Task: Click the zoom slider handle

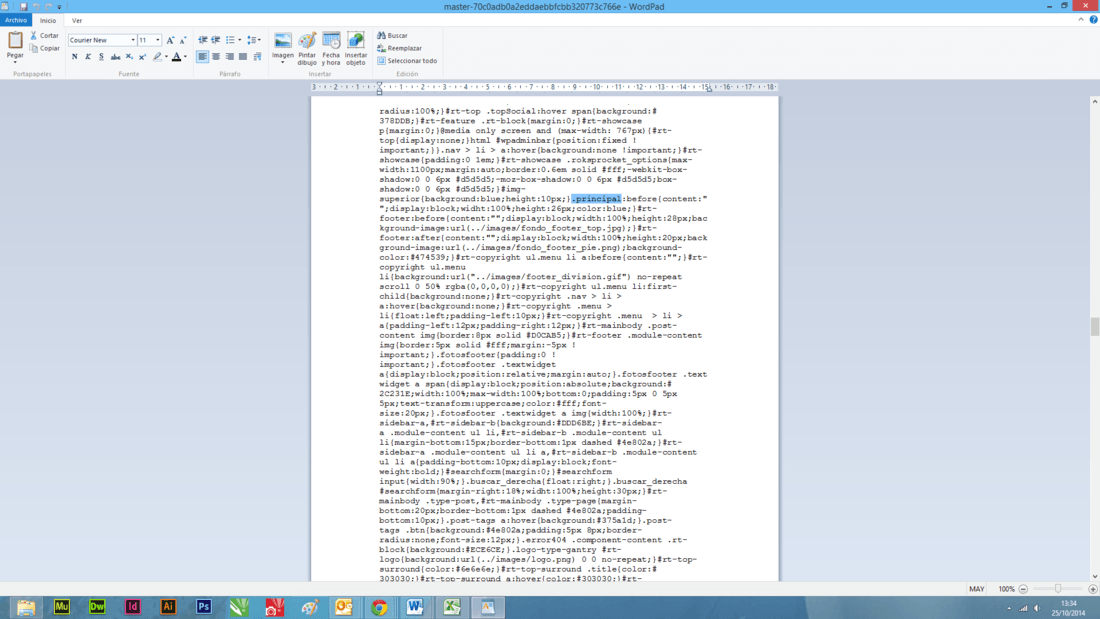Action: [1058, 589]
